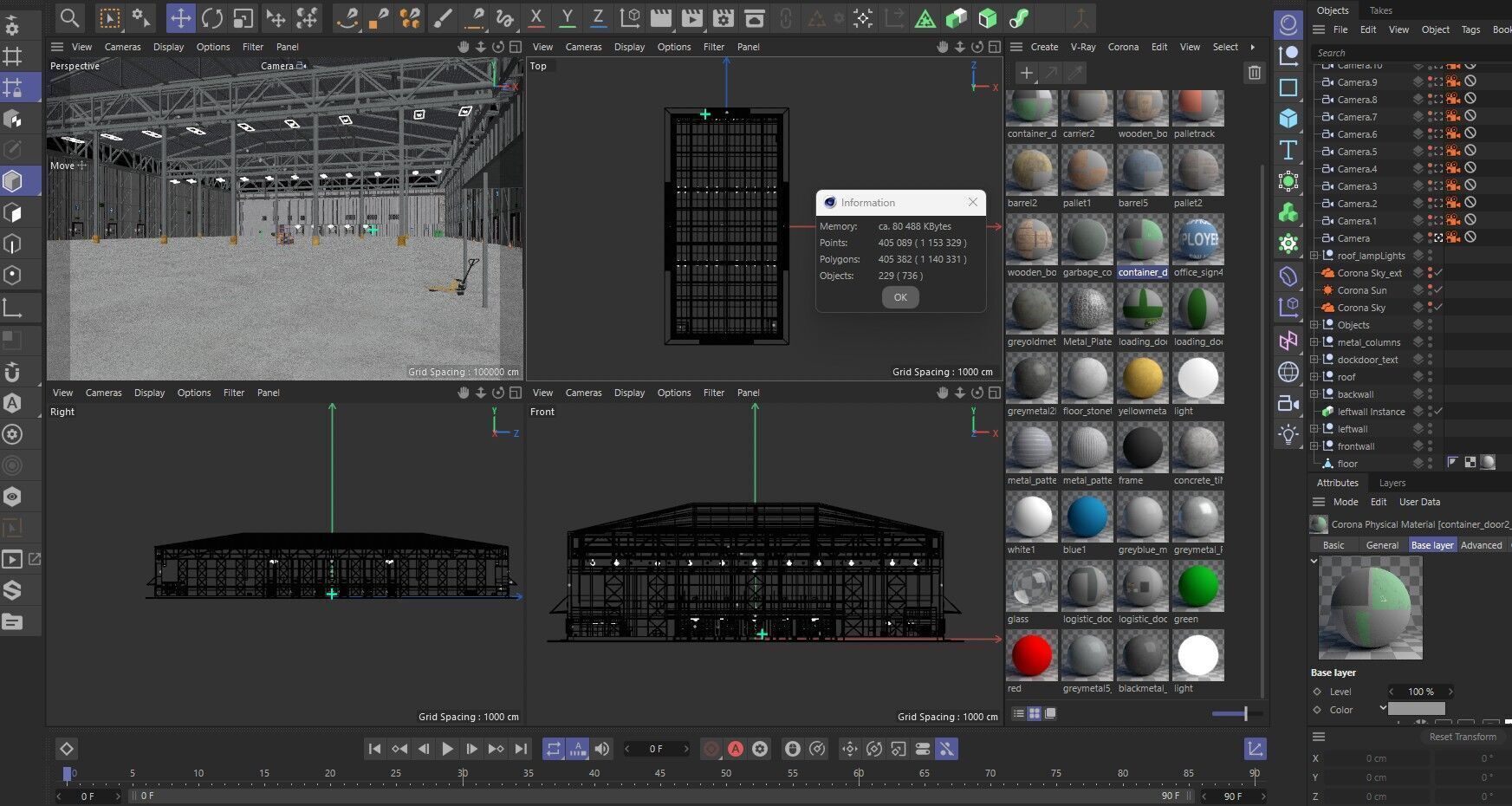The width and height of the screenshot is (1512, 806).
Task: Expand the roof group
Action: click(x=1314, y=377)
